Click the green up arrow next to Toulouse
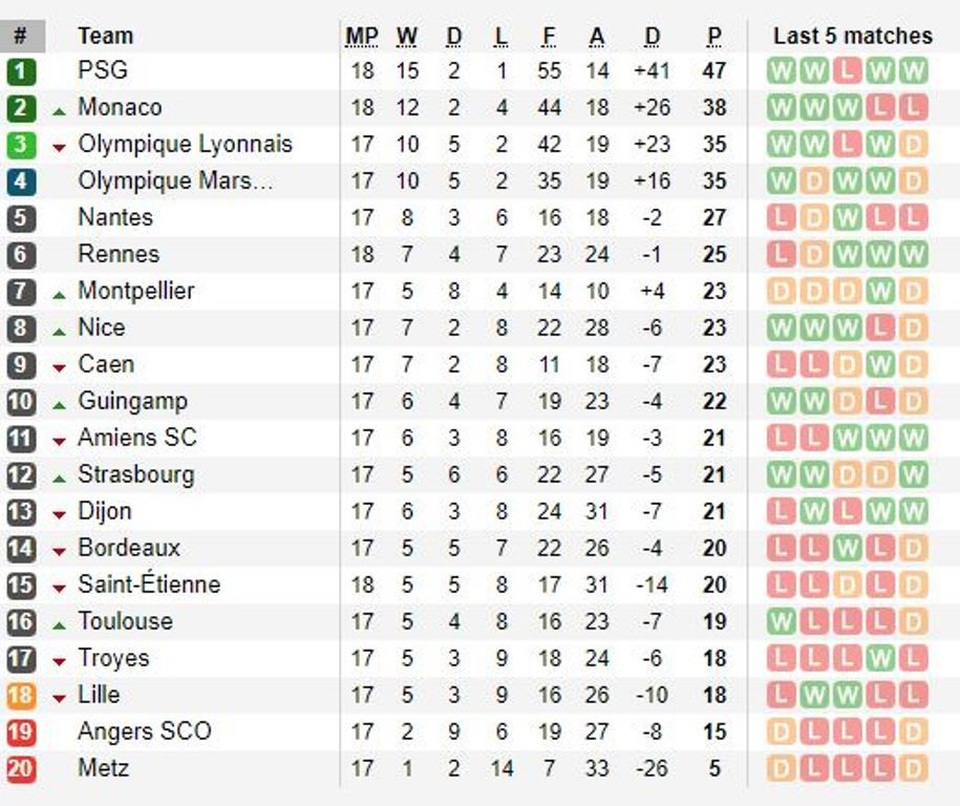Viewport: 960px width, 806px height. coord(59,624)
